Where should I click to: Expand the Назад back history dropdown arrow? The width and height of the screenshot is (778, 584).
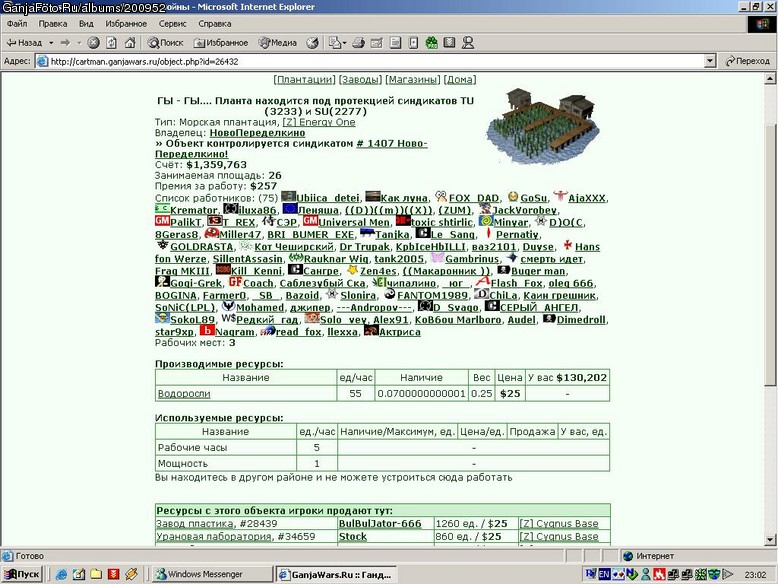[x=51, y=43]
